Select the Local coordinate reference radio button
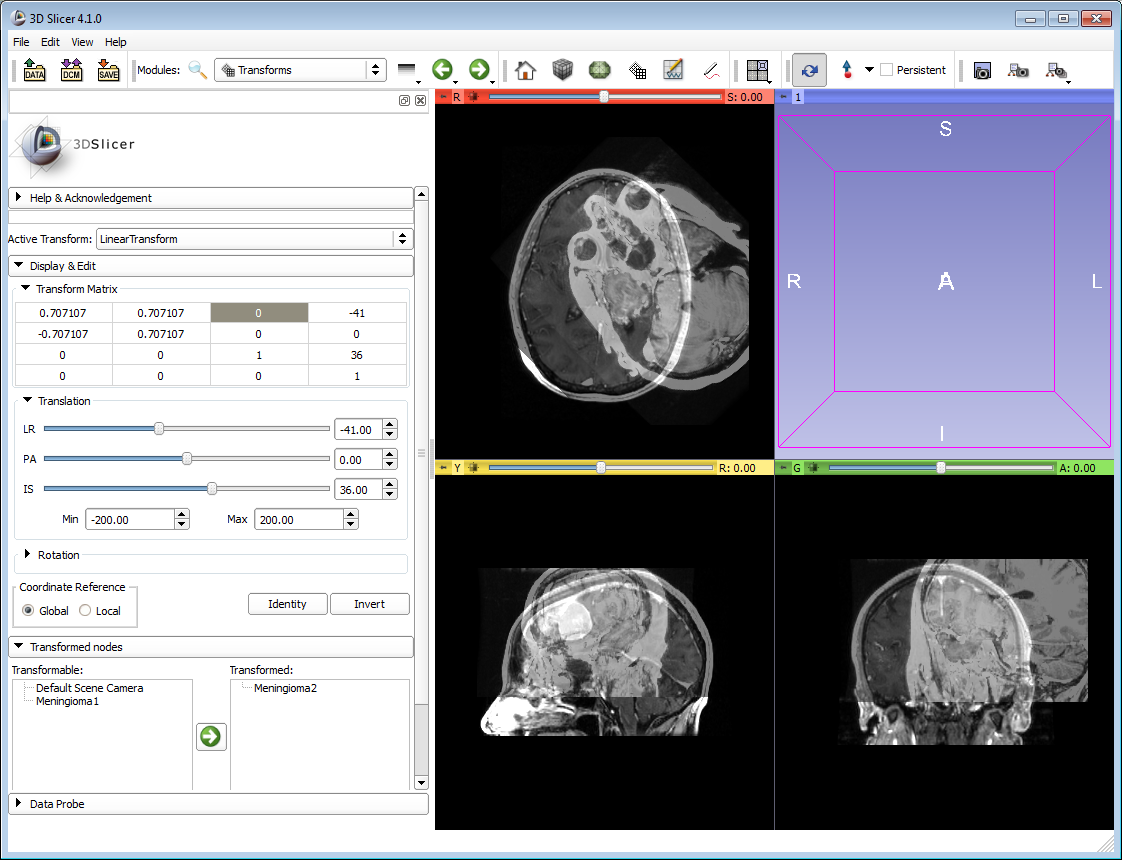1122x860 pixels. [85, 610]
